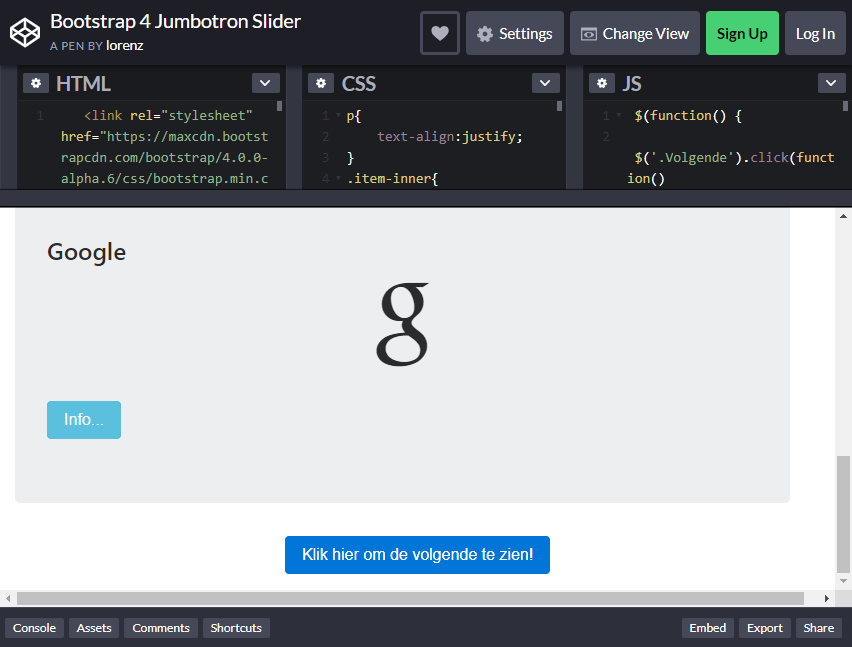Open the Comments panel
Image resolution: width=852 pixels, height=647 pixels.
point(161,628)
